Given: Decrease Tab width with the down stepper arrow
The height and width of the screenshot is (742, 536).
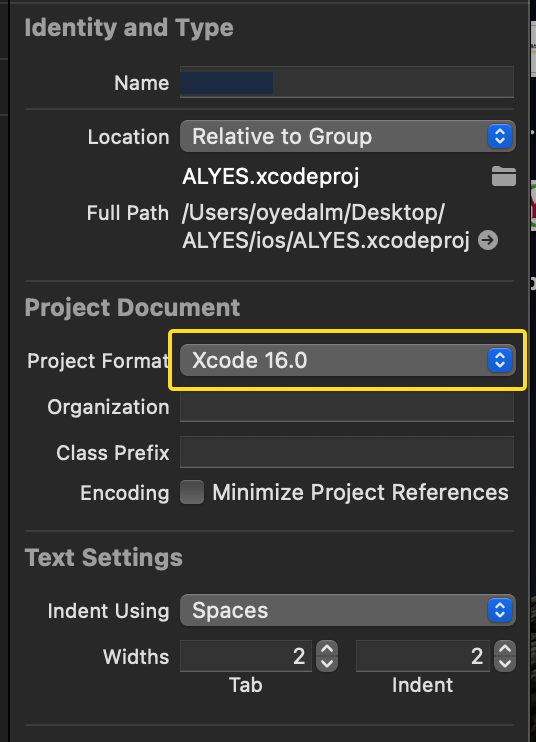Looking at the screenshot, I should (327, 664).
